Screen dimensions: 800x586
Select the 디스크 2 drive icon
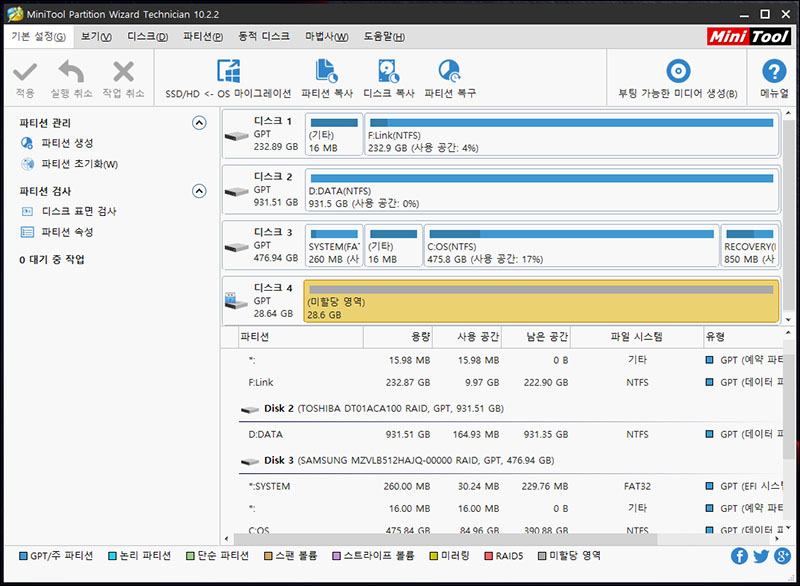pyautogui.click(x=237, y=192)
